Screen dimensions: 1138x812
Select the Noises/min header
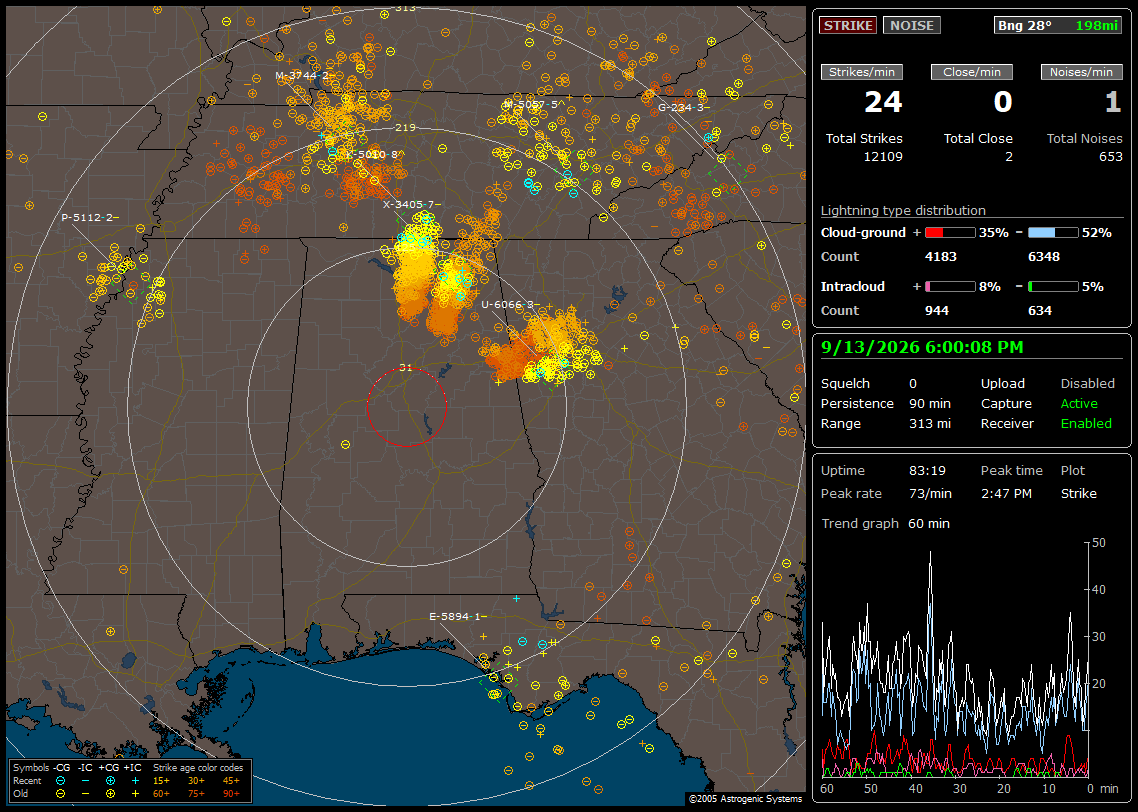(x=1081, y=72)
